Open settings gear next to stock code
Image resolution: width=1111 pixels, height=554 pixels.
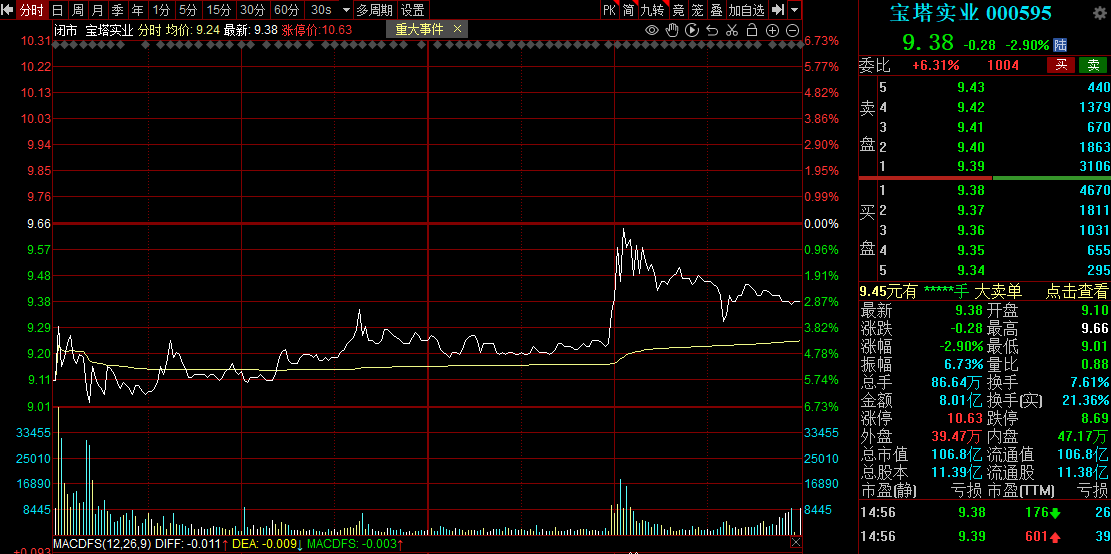tap(1099, 13)
